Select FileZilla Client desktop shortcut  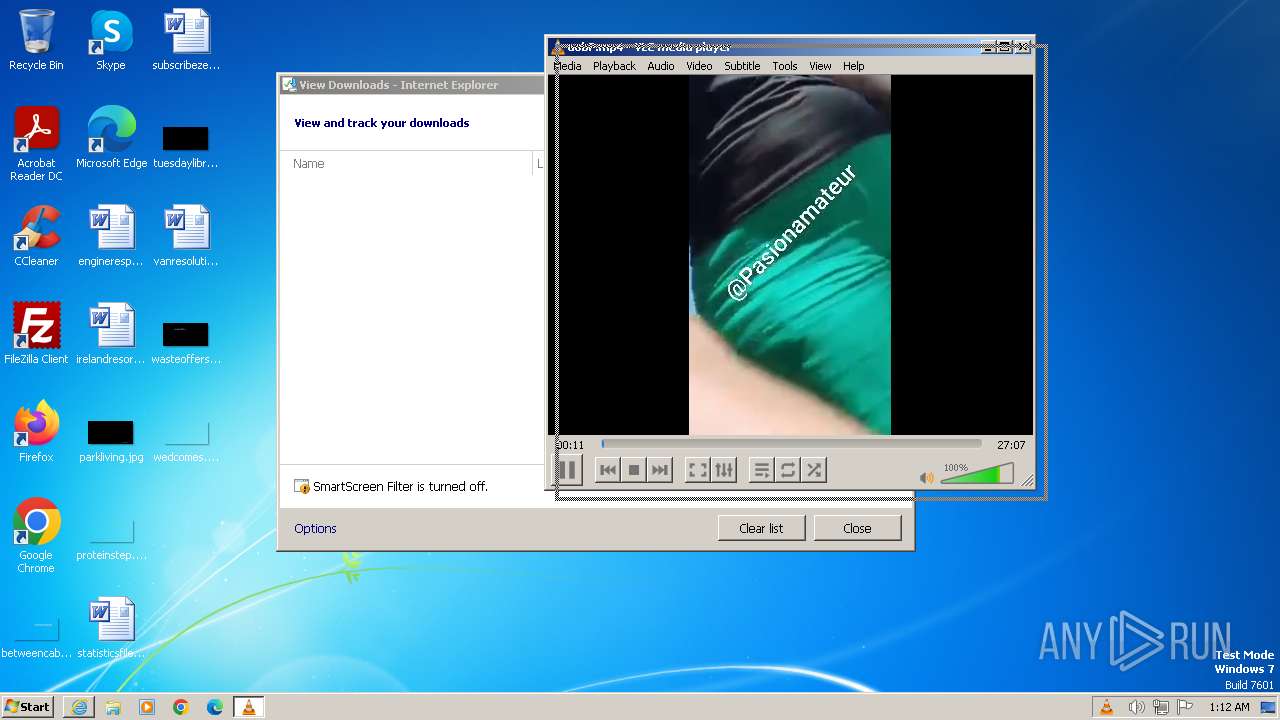click(36, 334)
